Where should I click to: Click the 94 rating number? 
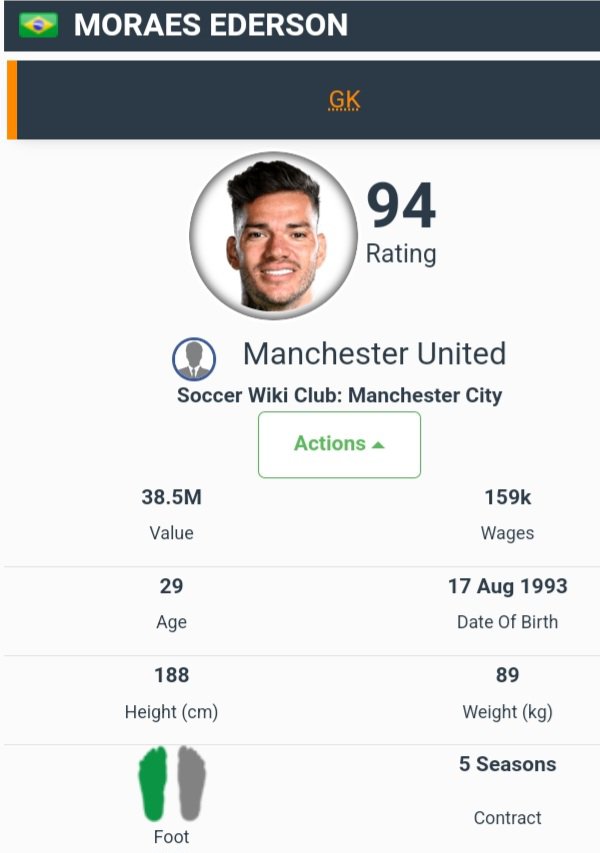point(401,205)
